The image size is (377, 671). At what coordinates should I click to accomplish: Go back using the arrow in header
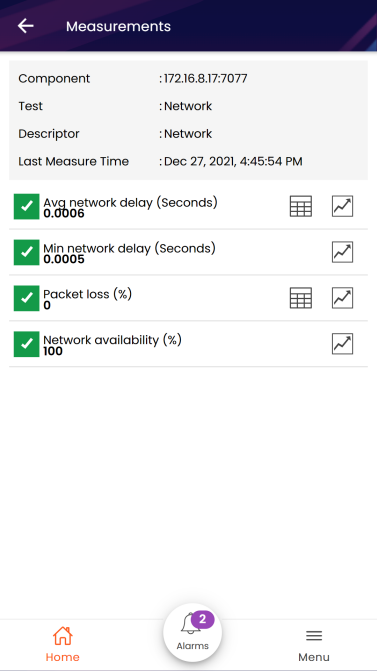[x=26, y=26]
